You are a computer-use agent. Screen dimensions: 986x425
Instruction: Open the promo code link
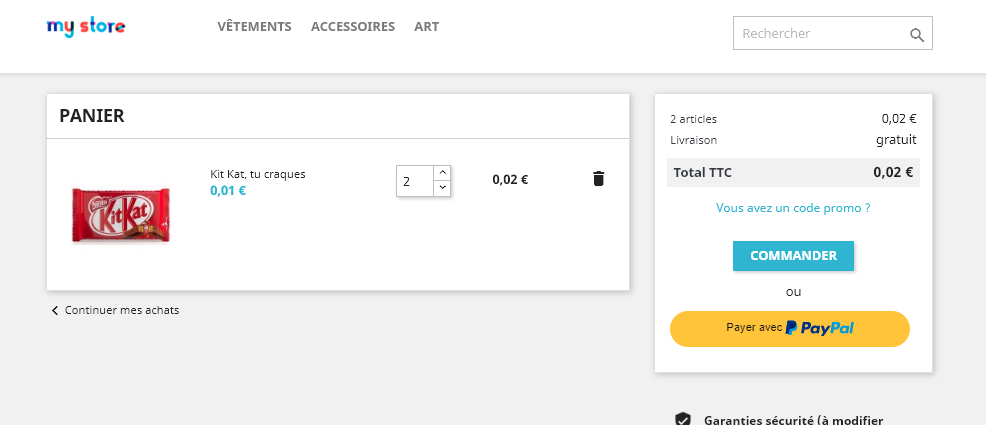click(793, 208)
